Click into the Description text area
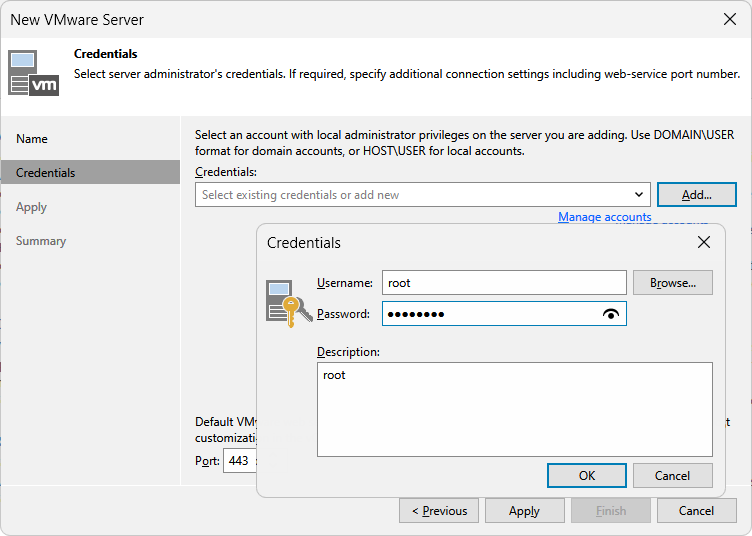The height and width of the screenshot is (536, 752). (515, 409)
